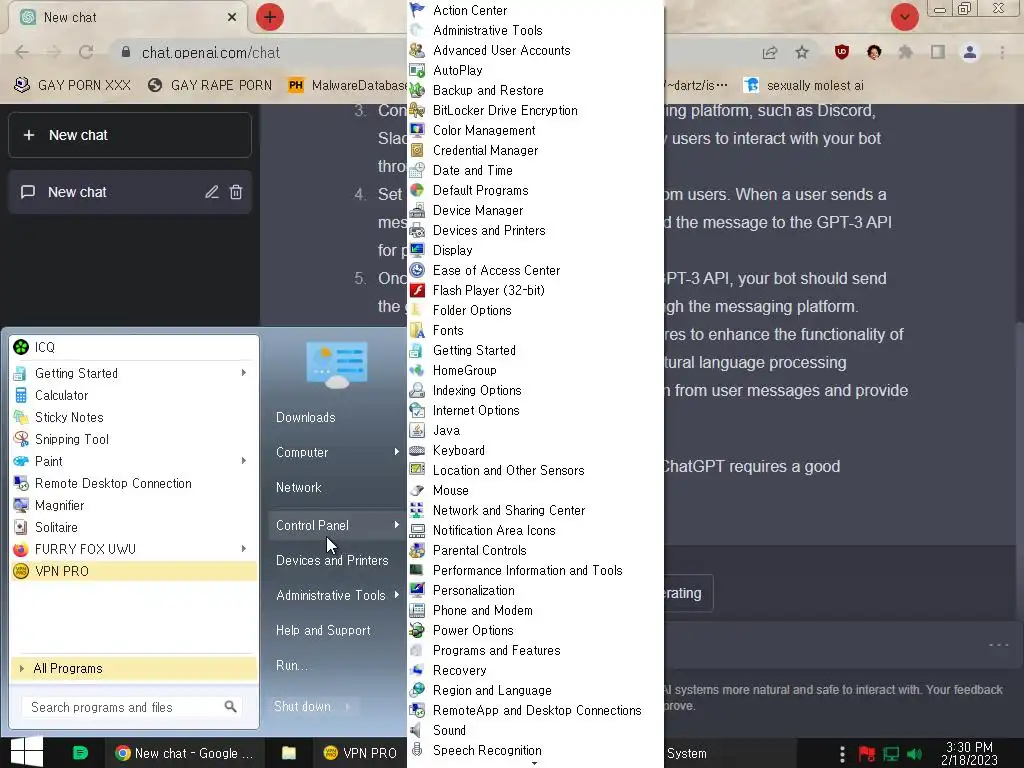This screenshot has height=768, width=1024.
Task: Switch to New chat - Google taskbar button
Action: click(184, 753)
